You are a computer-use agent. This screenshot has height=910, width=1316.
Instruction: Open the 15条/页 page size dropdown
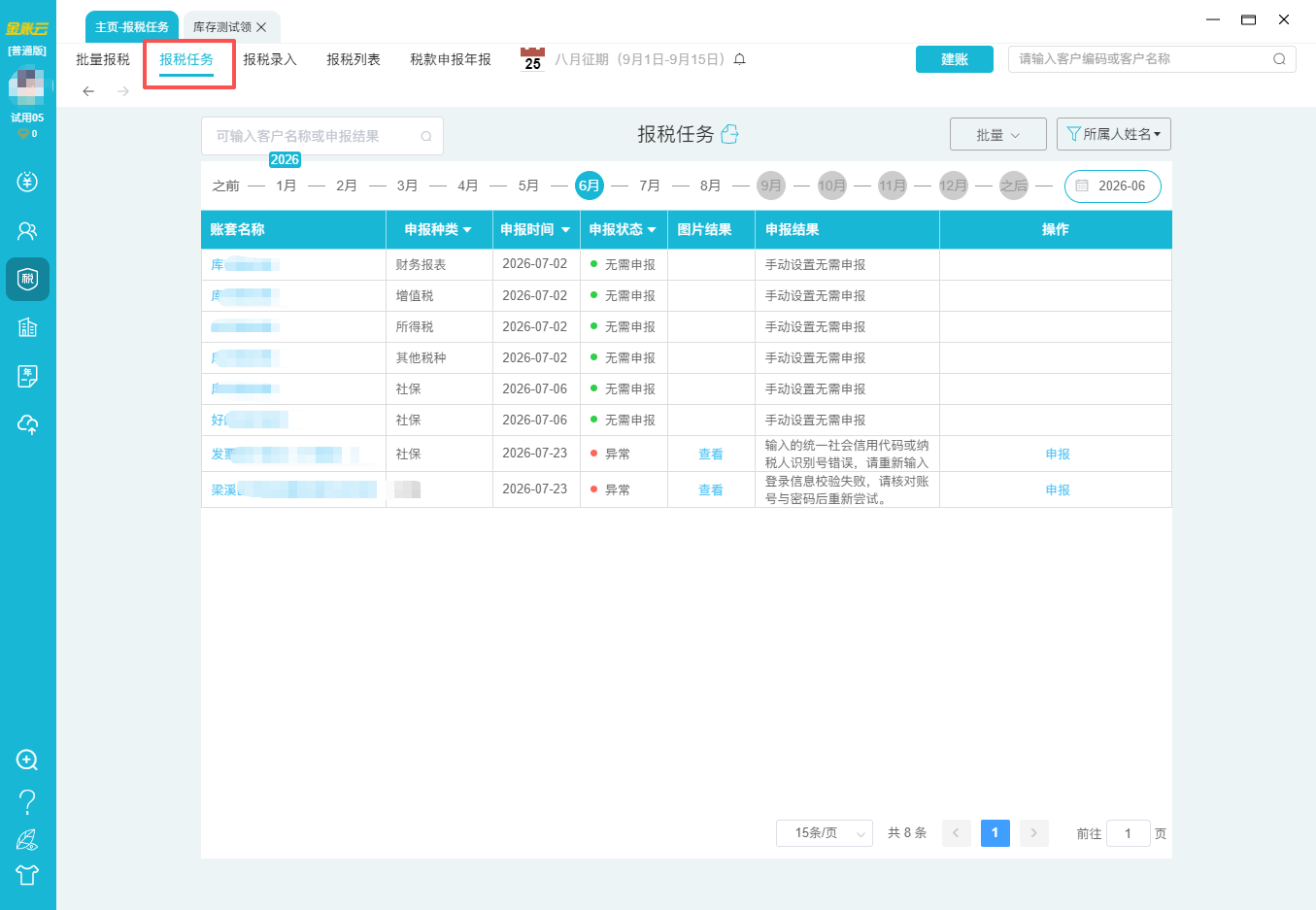coord(825,833)
